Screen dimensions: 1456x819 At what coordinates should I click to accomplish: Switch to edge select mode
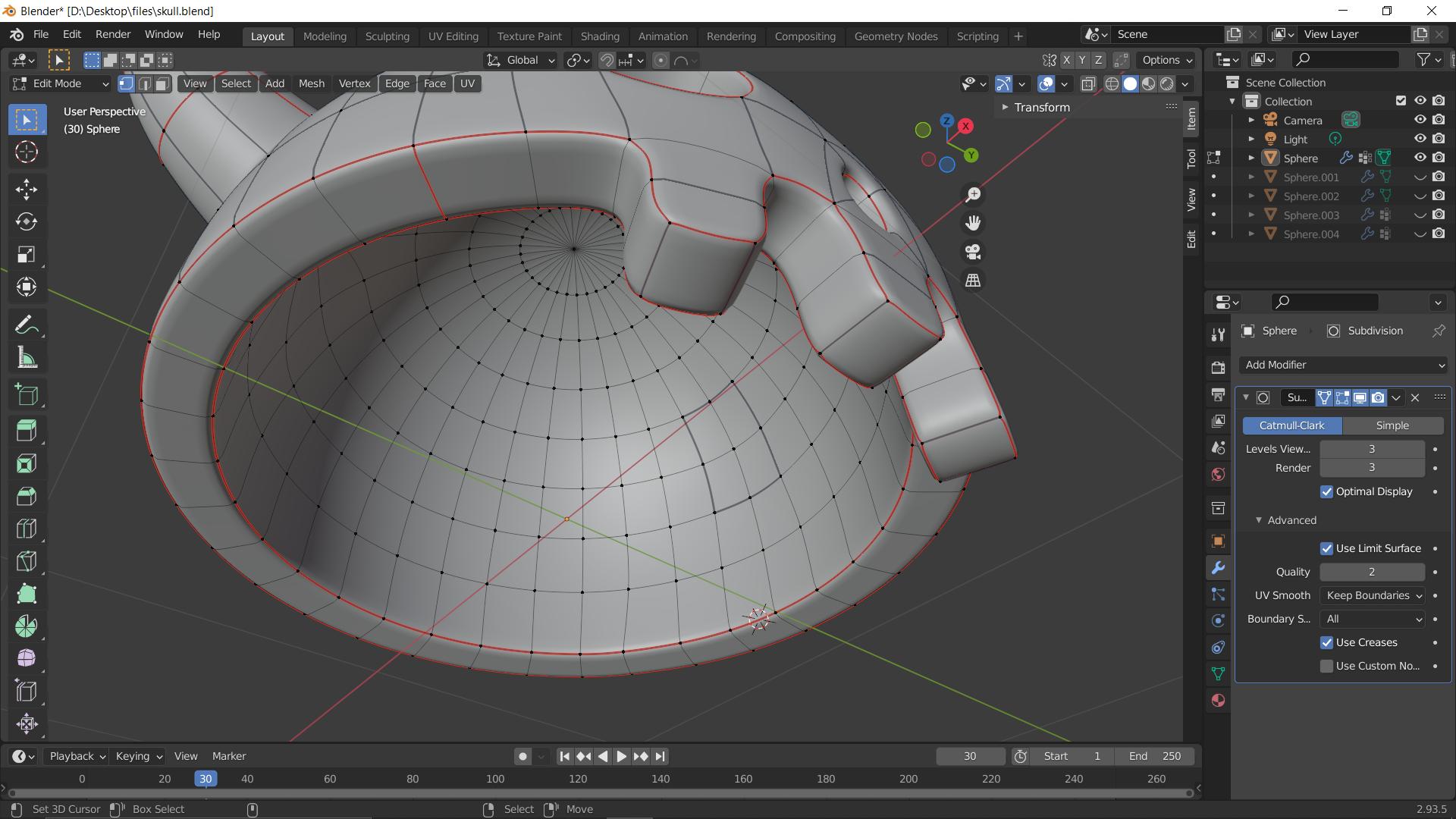(x=144, y=83)
